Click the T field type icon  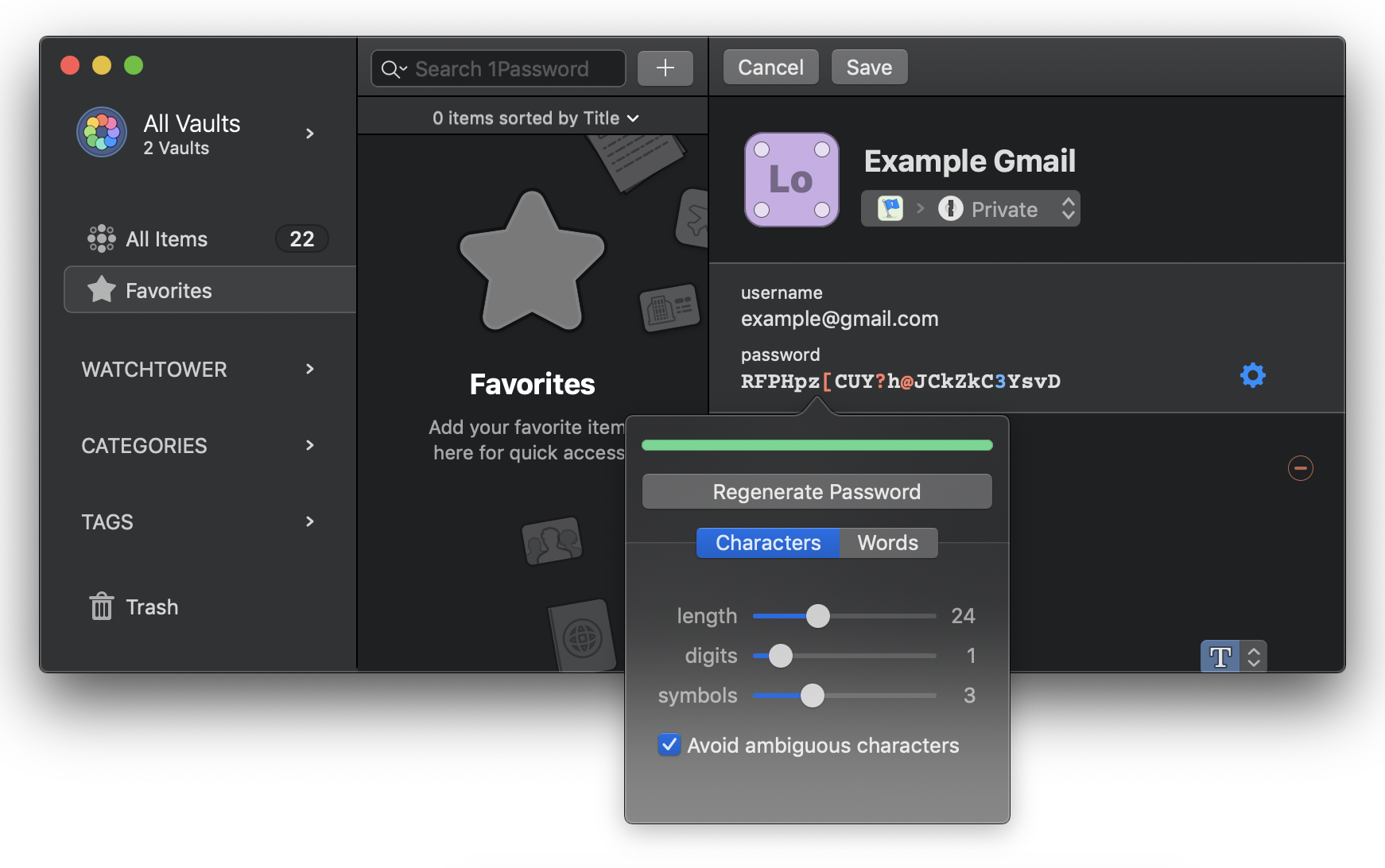coord(1220,657)
